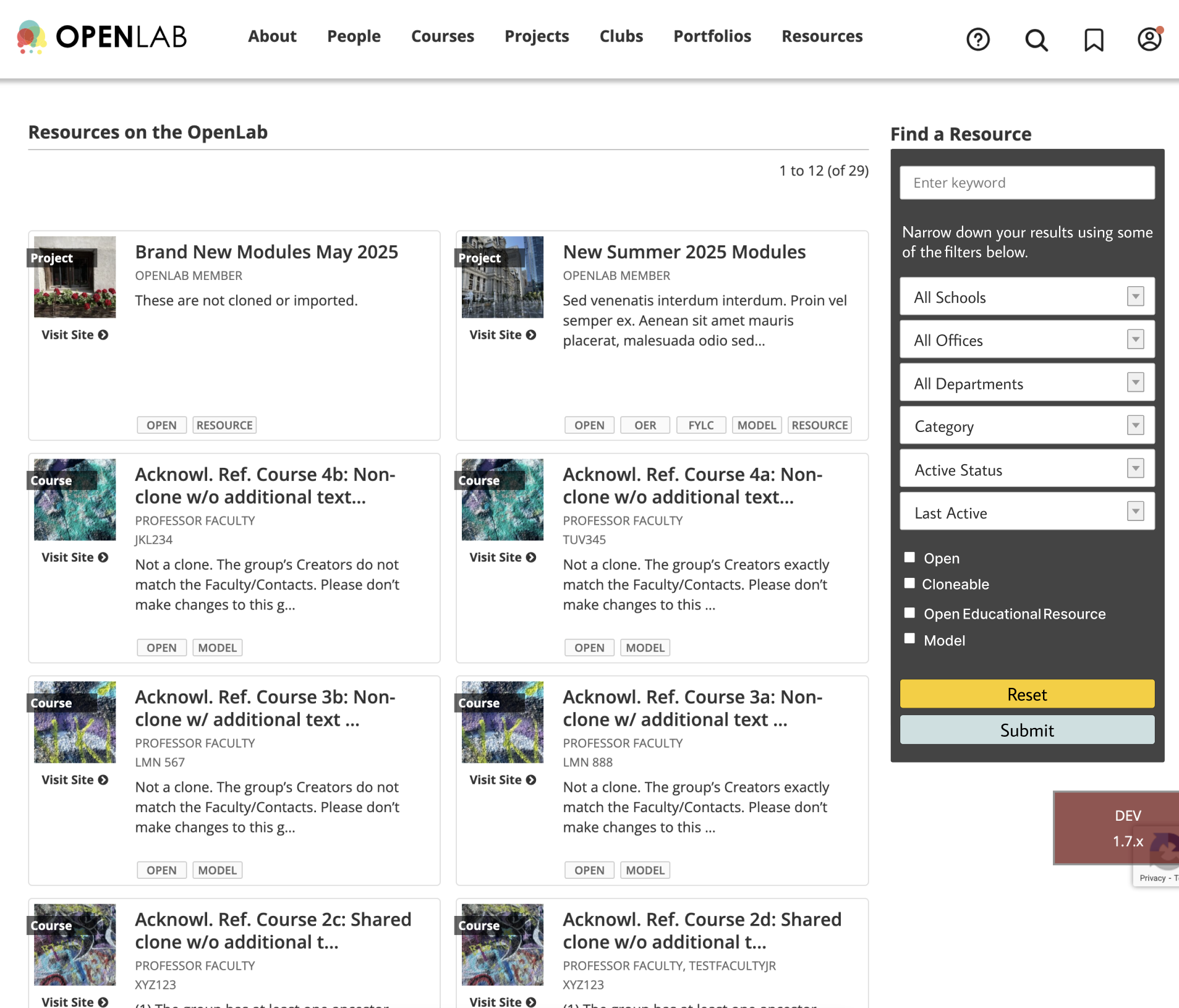Open the bookmark icon in header
The width and height of the screenshot is (1179, 1008).
coord(1093,40)
